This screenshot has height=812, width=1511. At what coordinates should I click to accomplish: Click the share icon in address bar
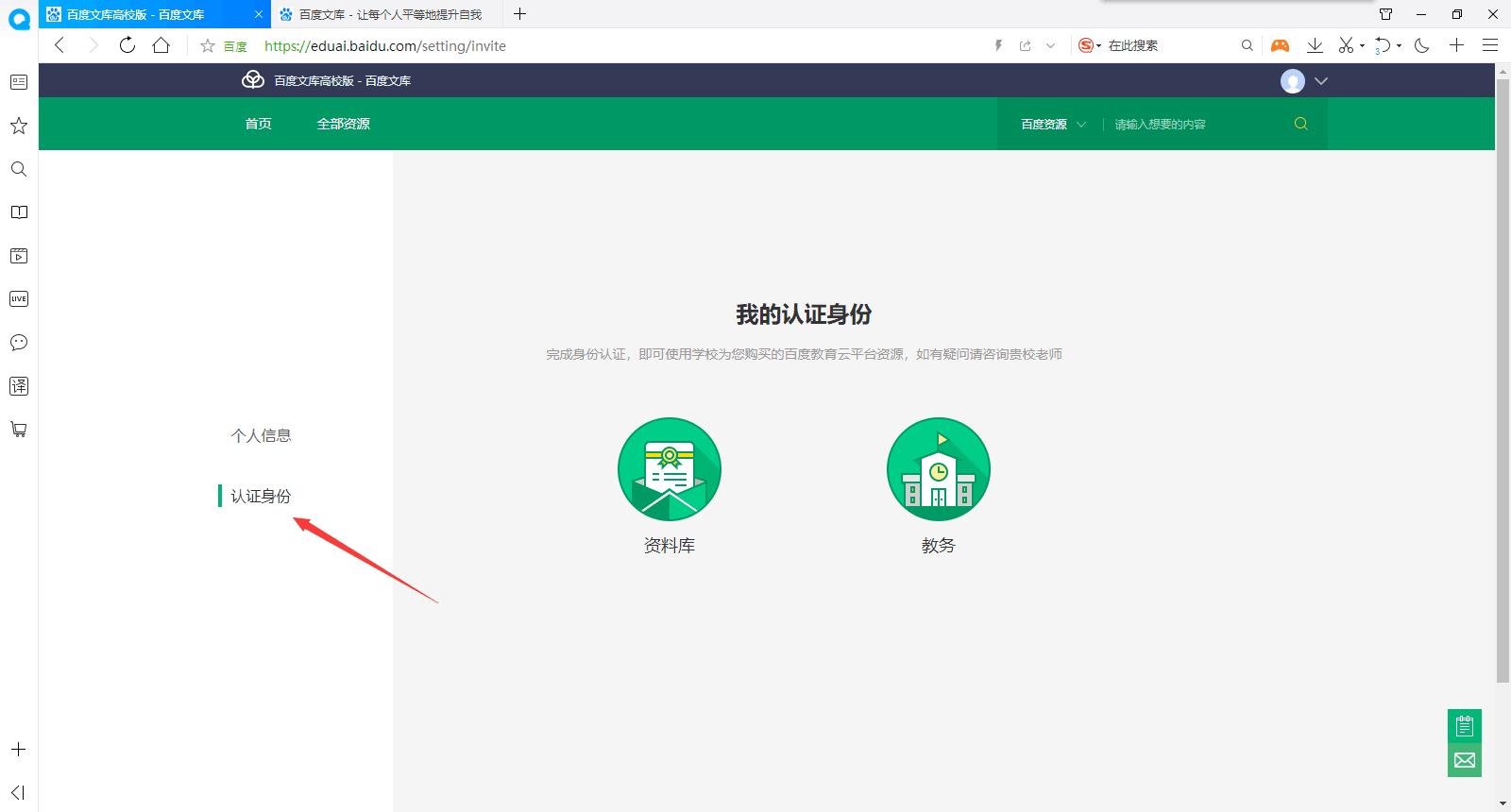point(1025,45)
